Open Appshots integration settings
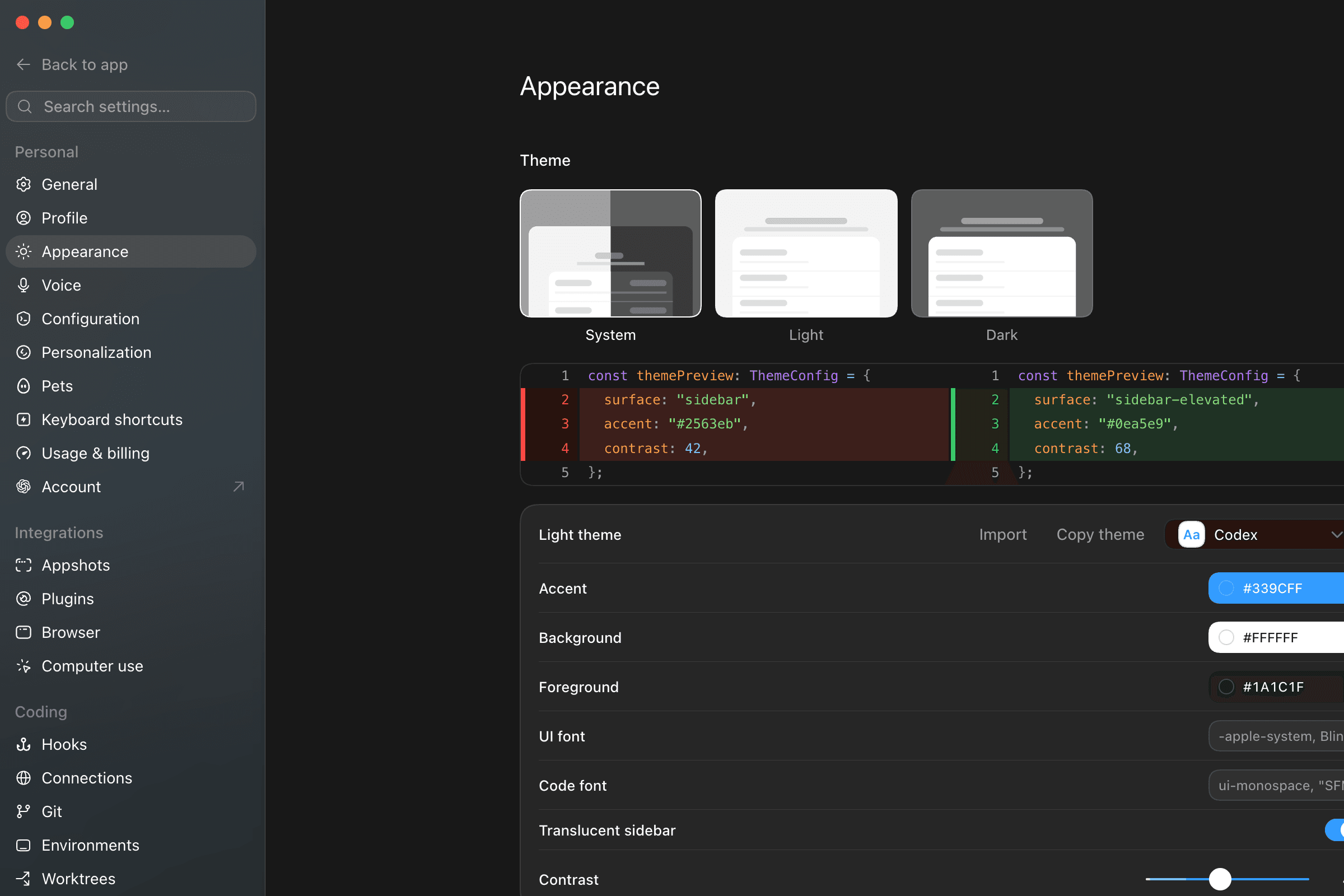 click(x=131, y=565)
